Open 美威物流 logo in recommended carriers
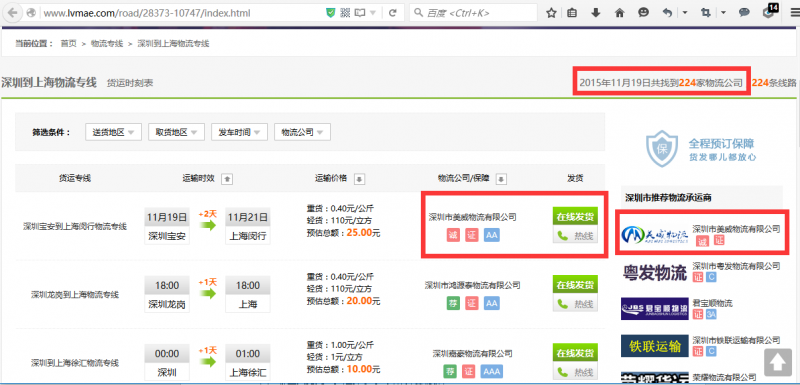Image resolution: width=800 pixels, height=385 pixels. pyautogui.click(x=655, y=234)
